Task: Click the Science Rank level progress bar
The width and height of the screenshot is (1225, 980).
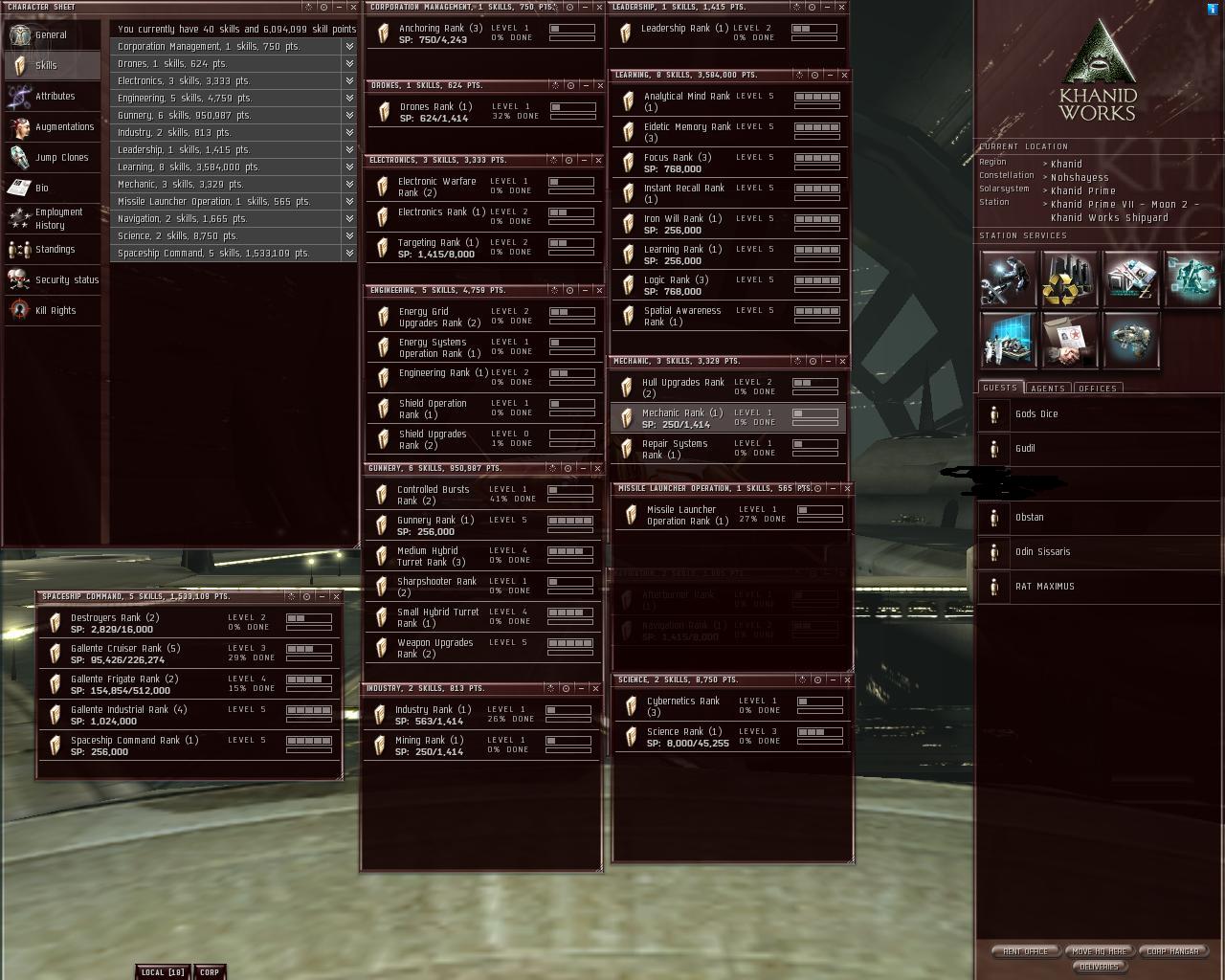Action: click(820, 732)
